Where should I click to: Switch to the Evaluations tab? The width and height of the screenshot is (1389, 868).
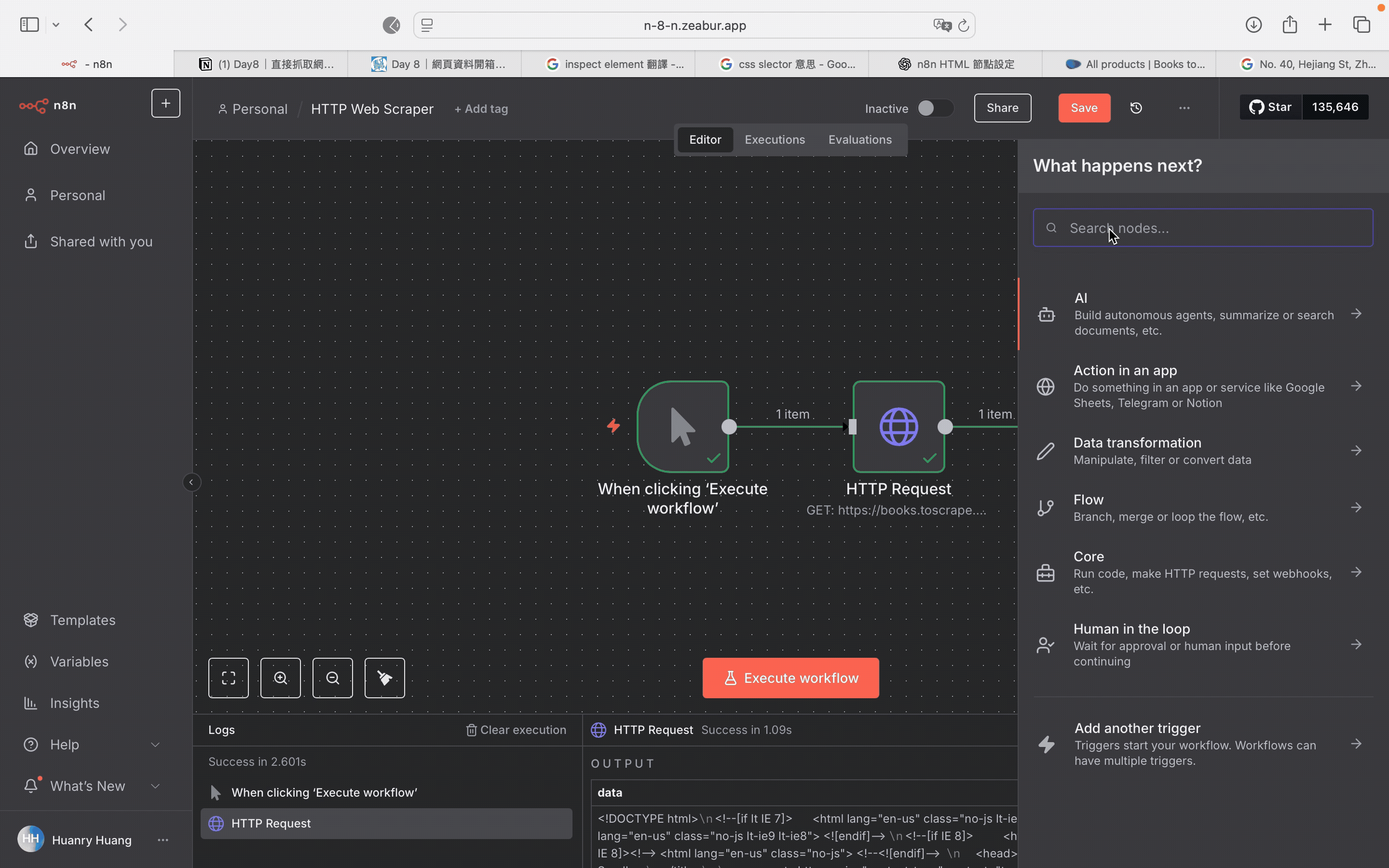[x=860, y=139]
